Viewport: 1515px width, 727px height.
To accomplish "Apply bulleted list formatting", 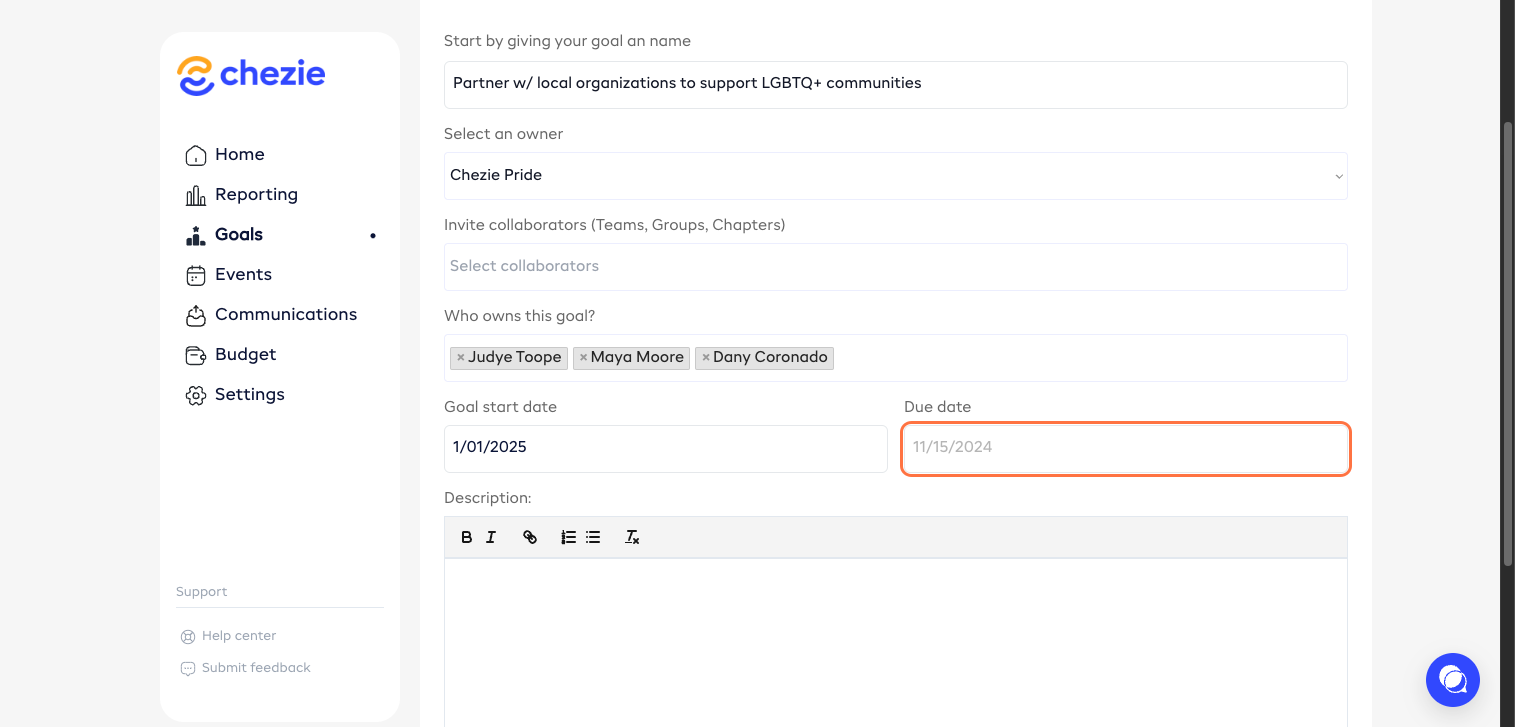I will click(x=593, y=538).
